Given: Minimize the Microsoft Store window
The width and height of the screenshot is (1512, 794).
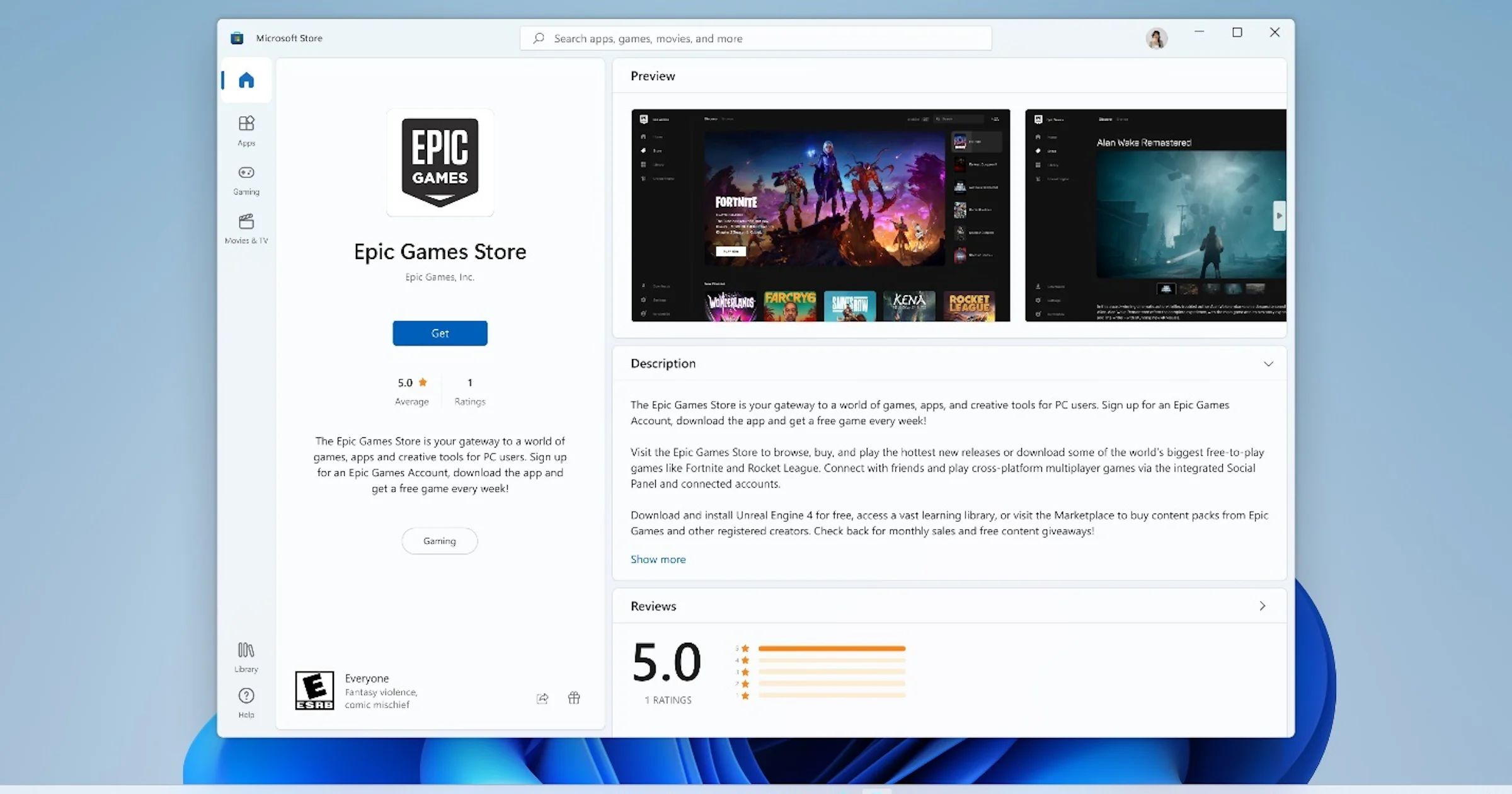Looking at the screenshot, I should click(1199, 32).
